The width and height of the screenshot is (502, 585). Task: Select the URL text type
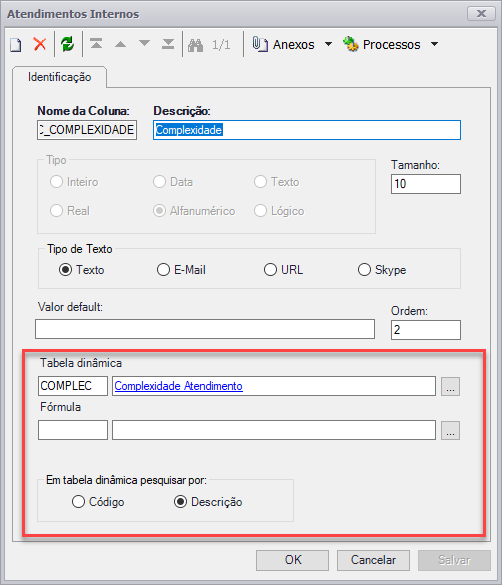coord(270,269)
